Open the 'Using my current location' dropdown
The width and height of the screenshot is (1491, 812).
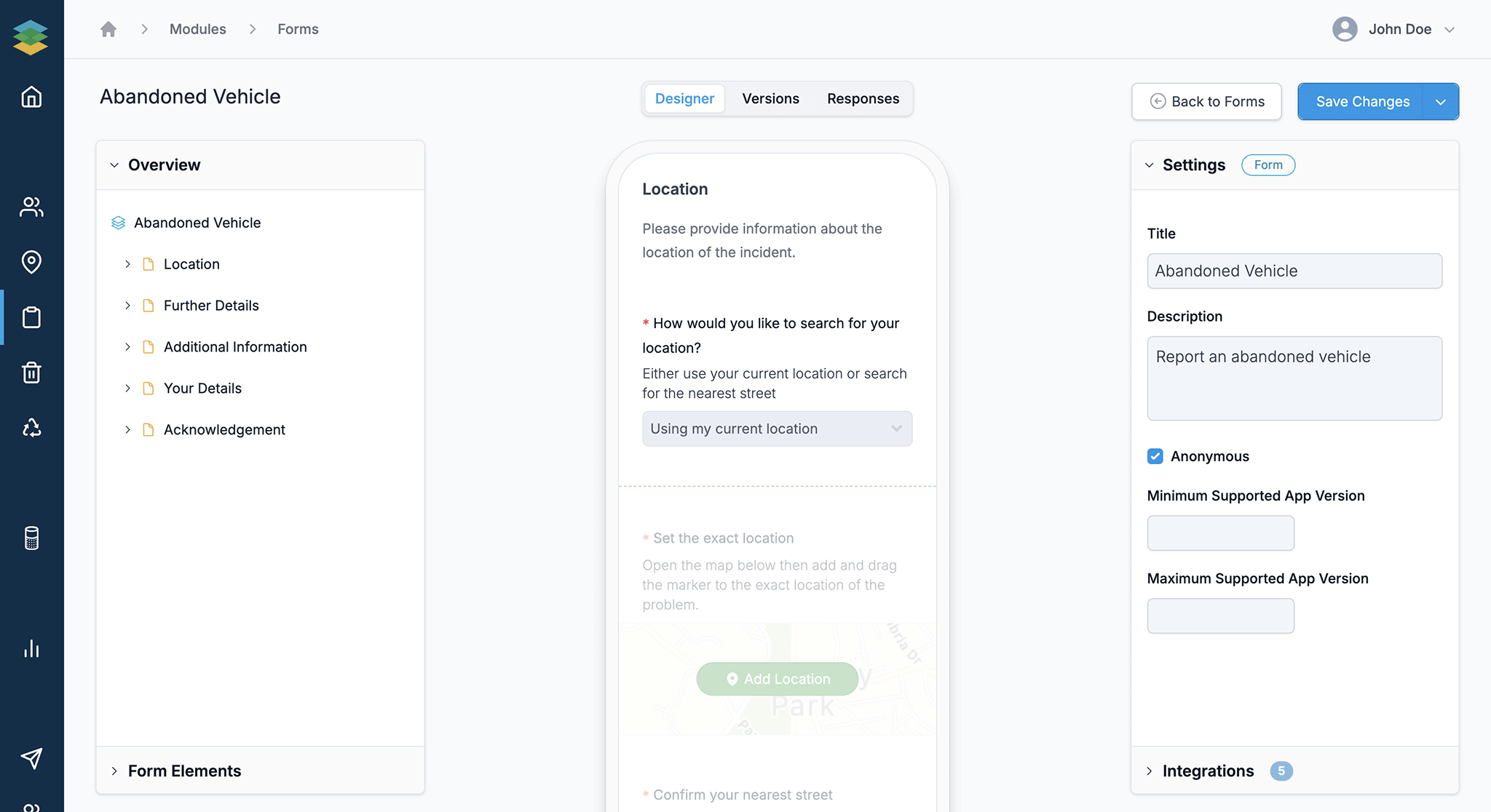776,429
